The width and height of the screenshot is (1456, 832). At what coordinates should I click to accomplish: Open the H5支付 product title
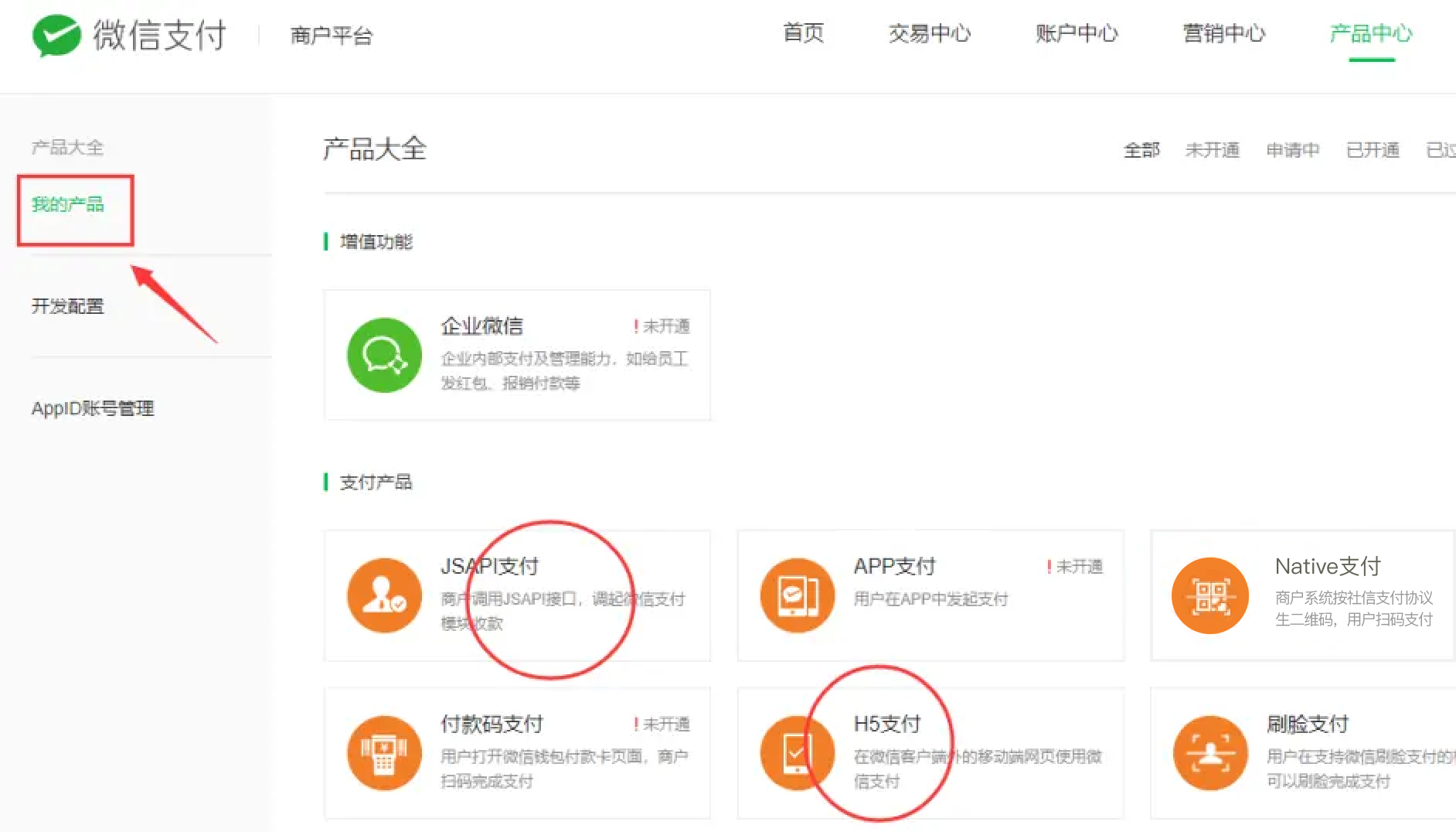[x=887, y=724]
